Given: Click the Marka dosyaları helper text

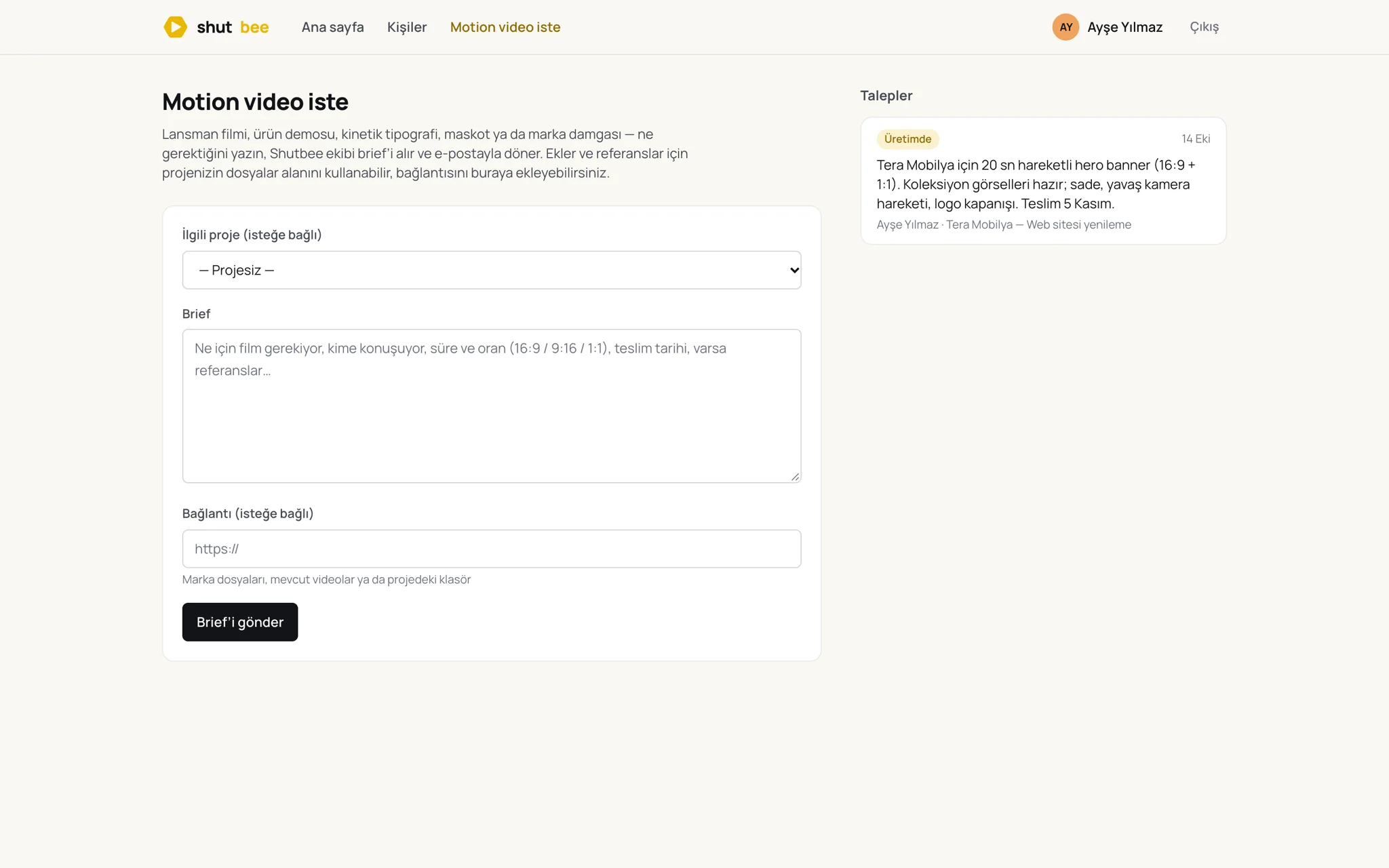Looking at the screenshot, I should click(x=326, y=580).
